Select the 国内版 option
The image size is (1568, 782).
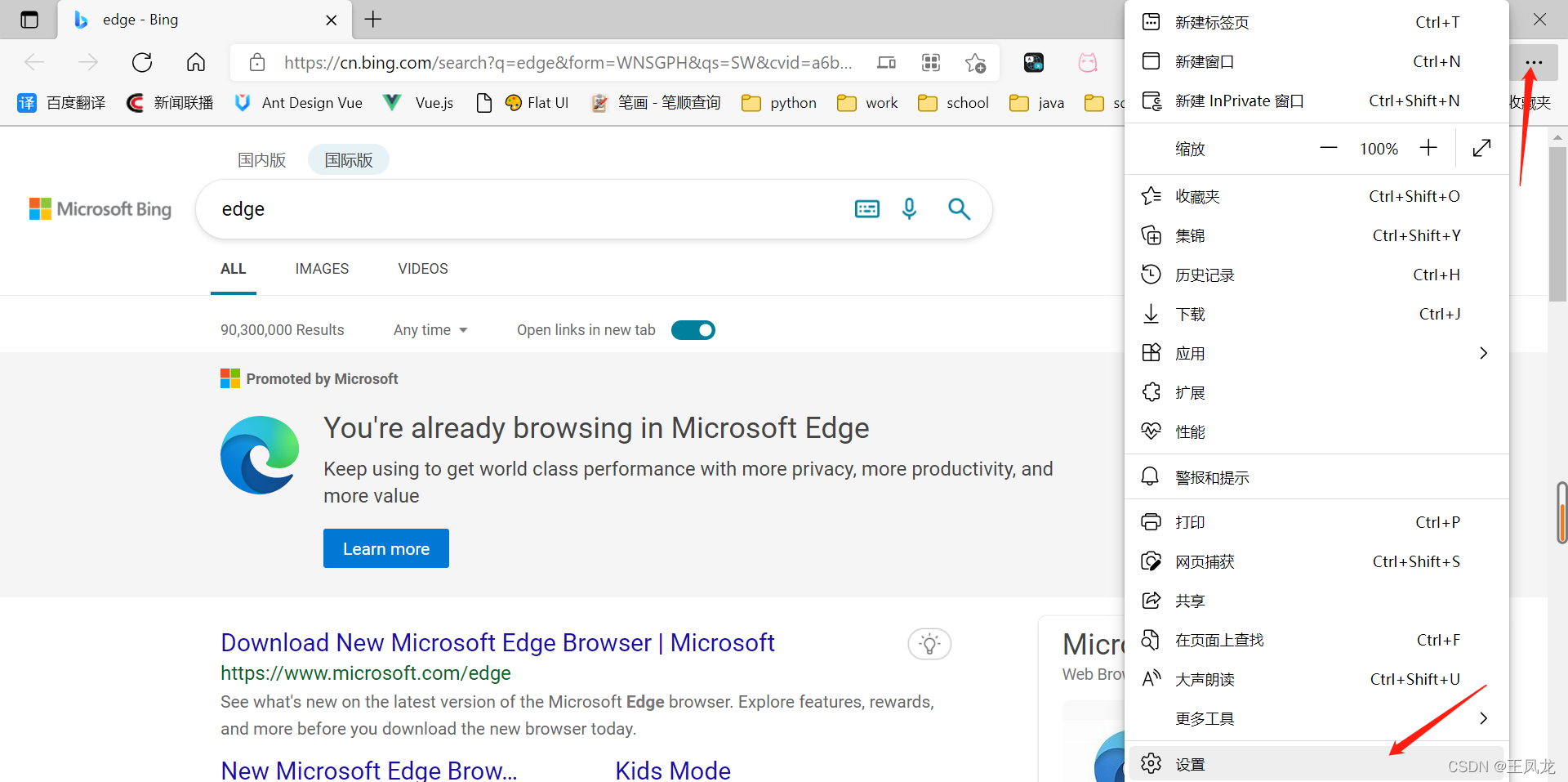(x=262, y=160)
